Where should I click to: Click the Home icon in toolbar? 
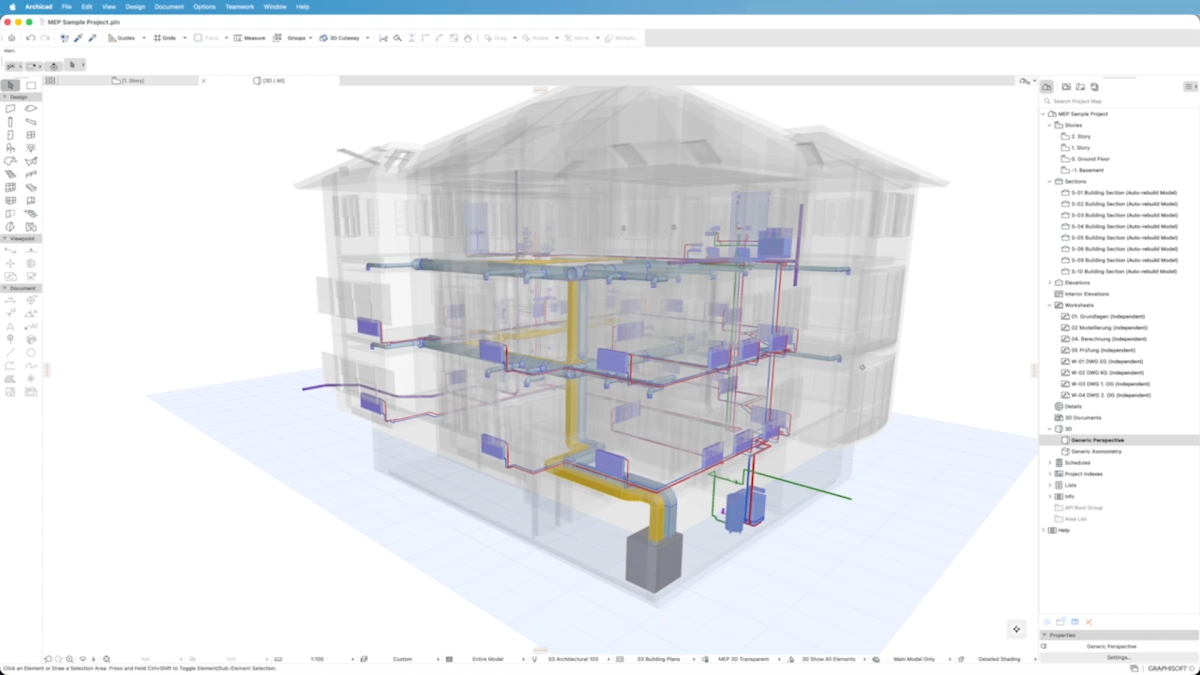click(x=11, y=38)
